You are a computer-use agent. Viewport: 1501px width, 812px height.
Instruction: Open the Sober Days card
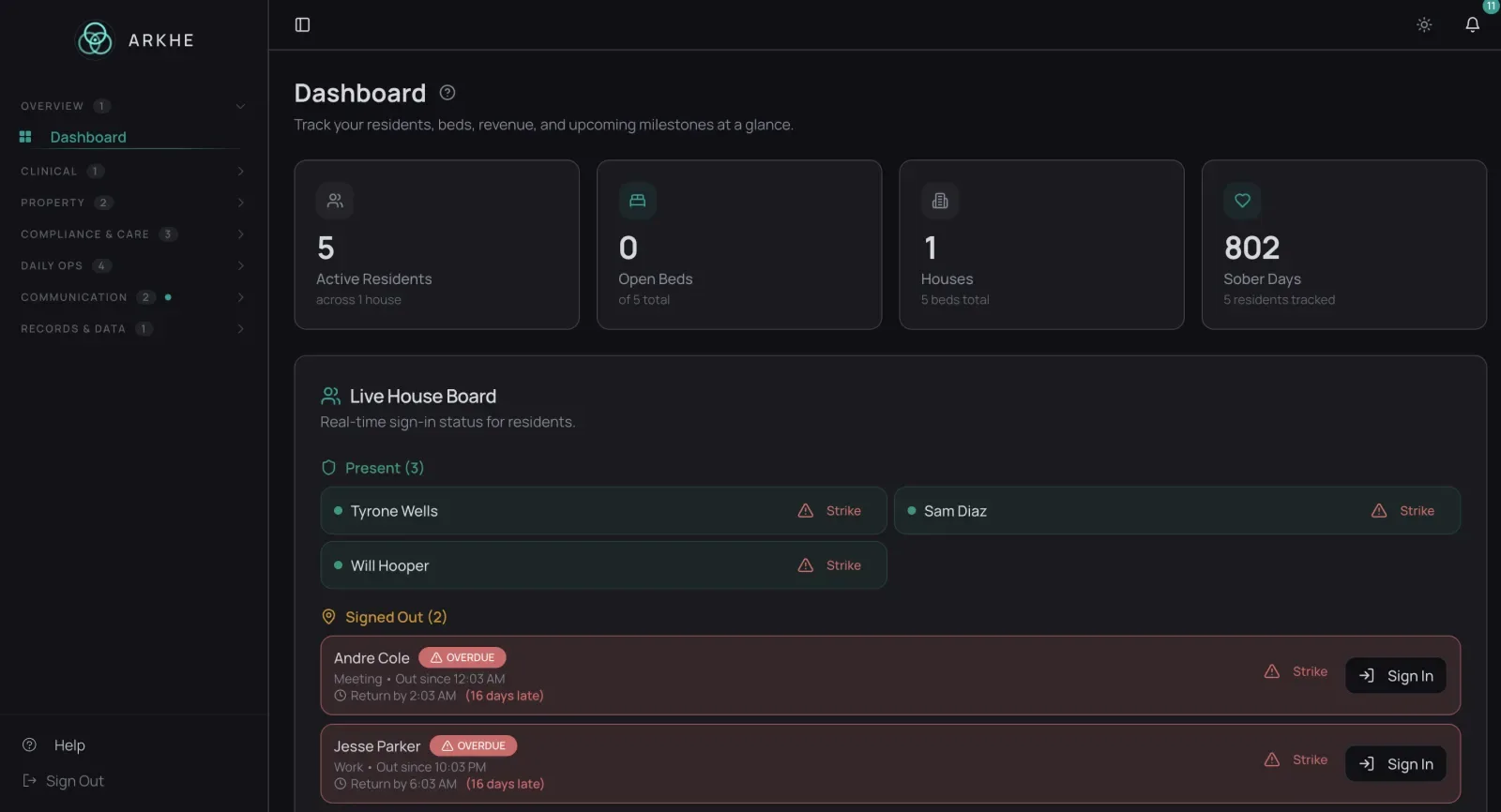pyautogui.click(x=1344, y=245)
